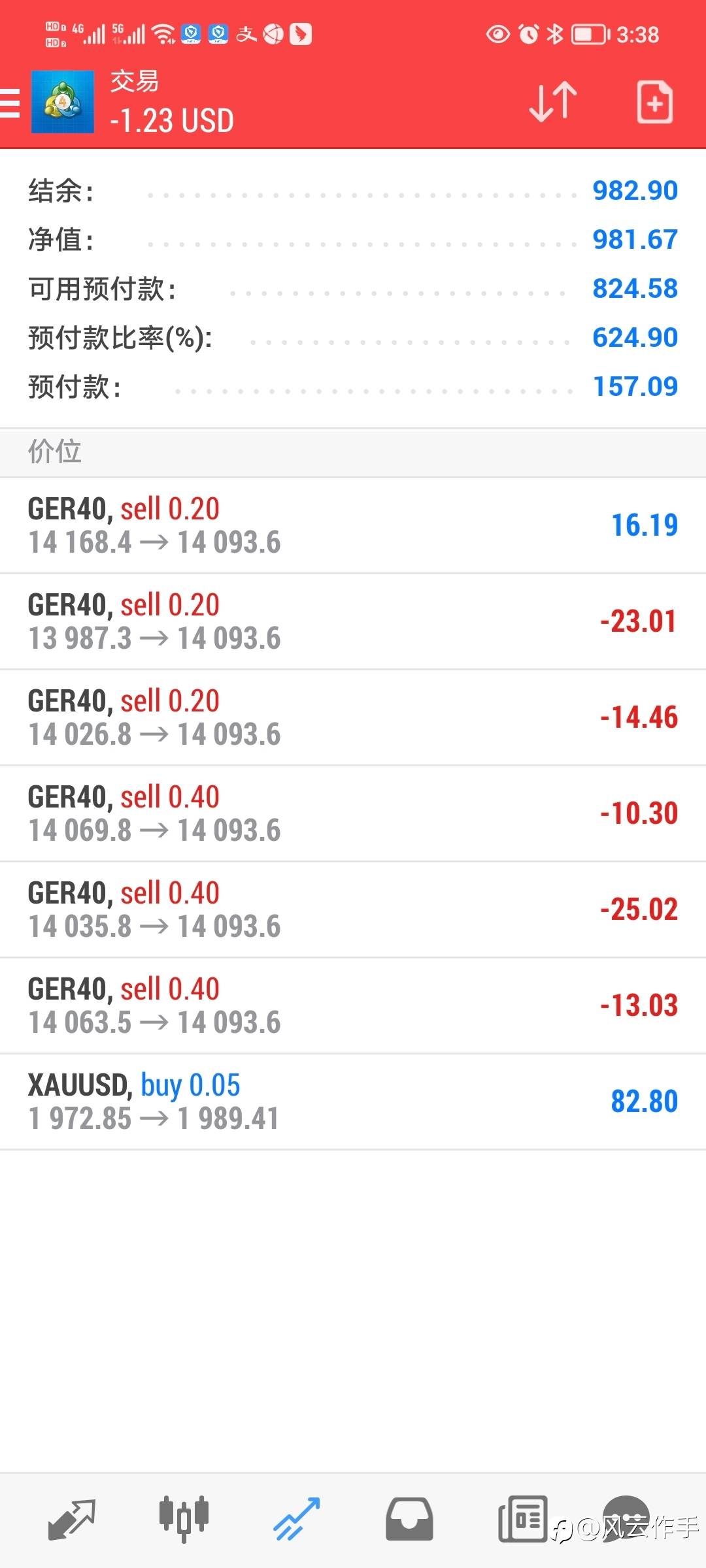Expand the GER40 position with -25.02 loss

click(x=353, y=910)
